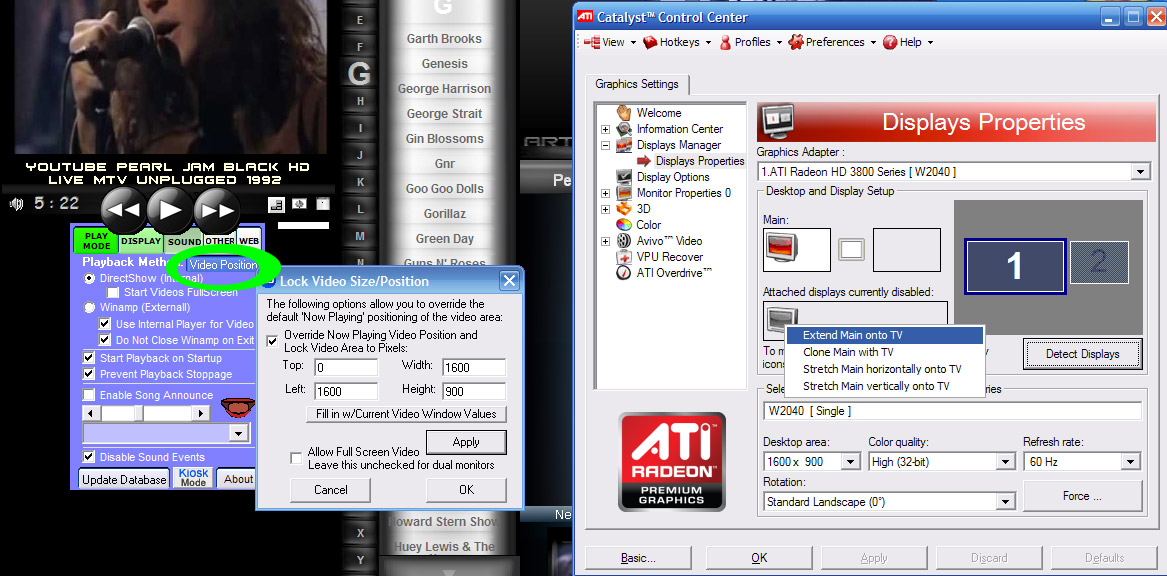Open the Refresh rate dropdown
The image size is (1167, 576).
pos(1132,462)
